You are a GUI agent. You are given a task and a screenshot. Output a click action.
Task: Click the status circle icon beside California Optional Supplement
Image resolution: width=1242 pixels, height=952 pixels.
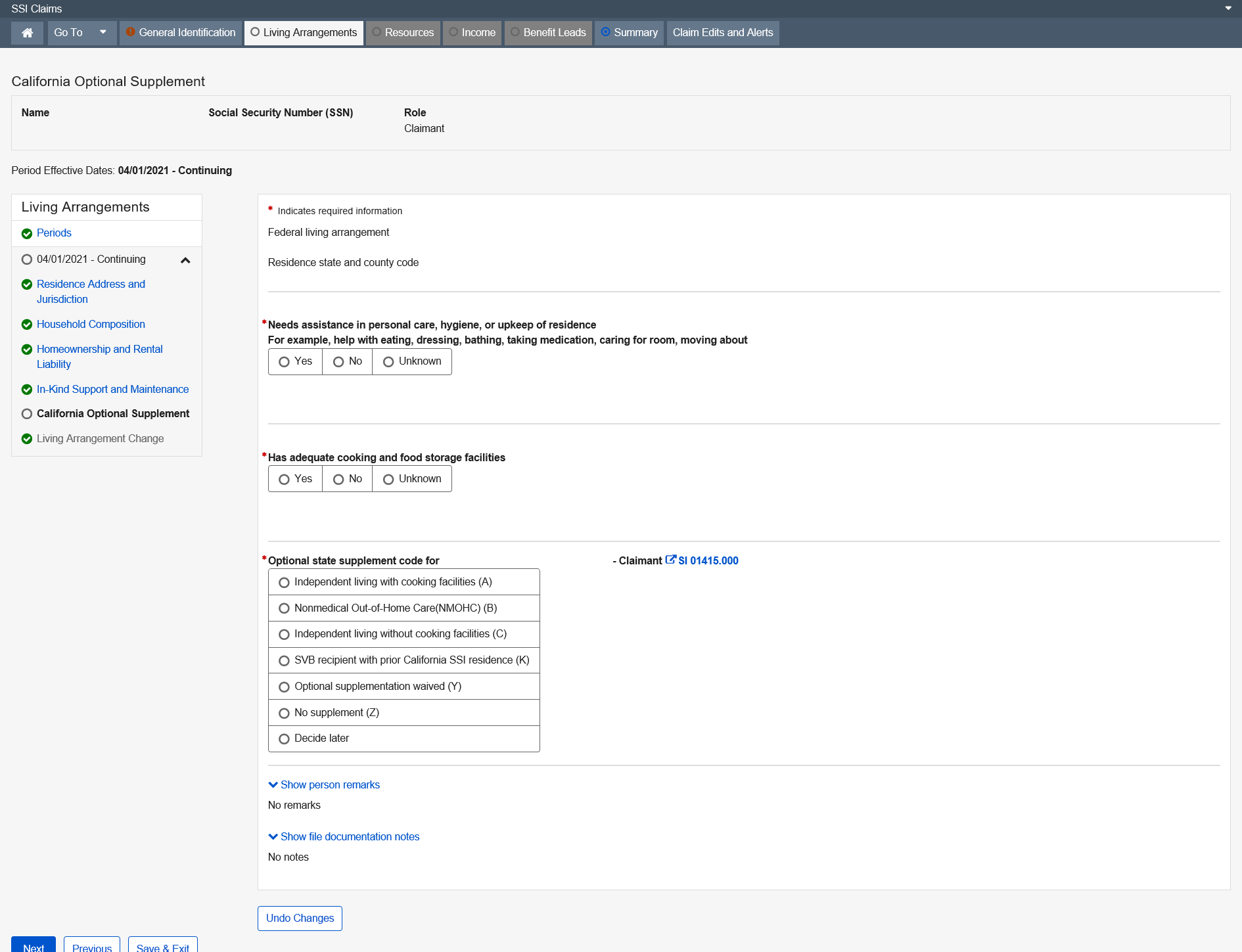tap(27, 414)
